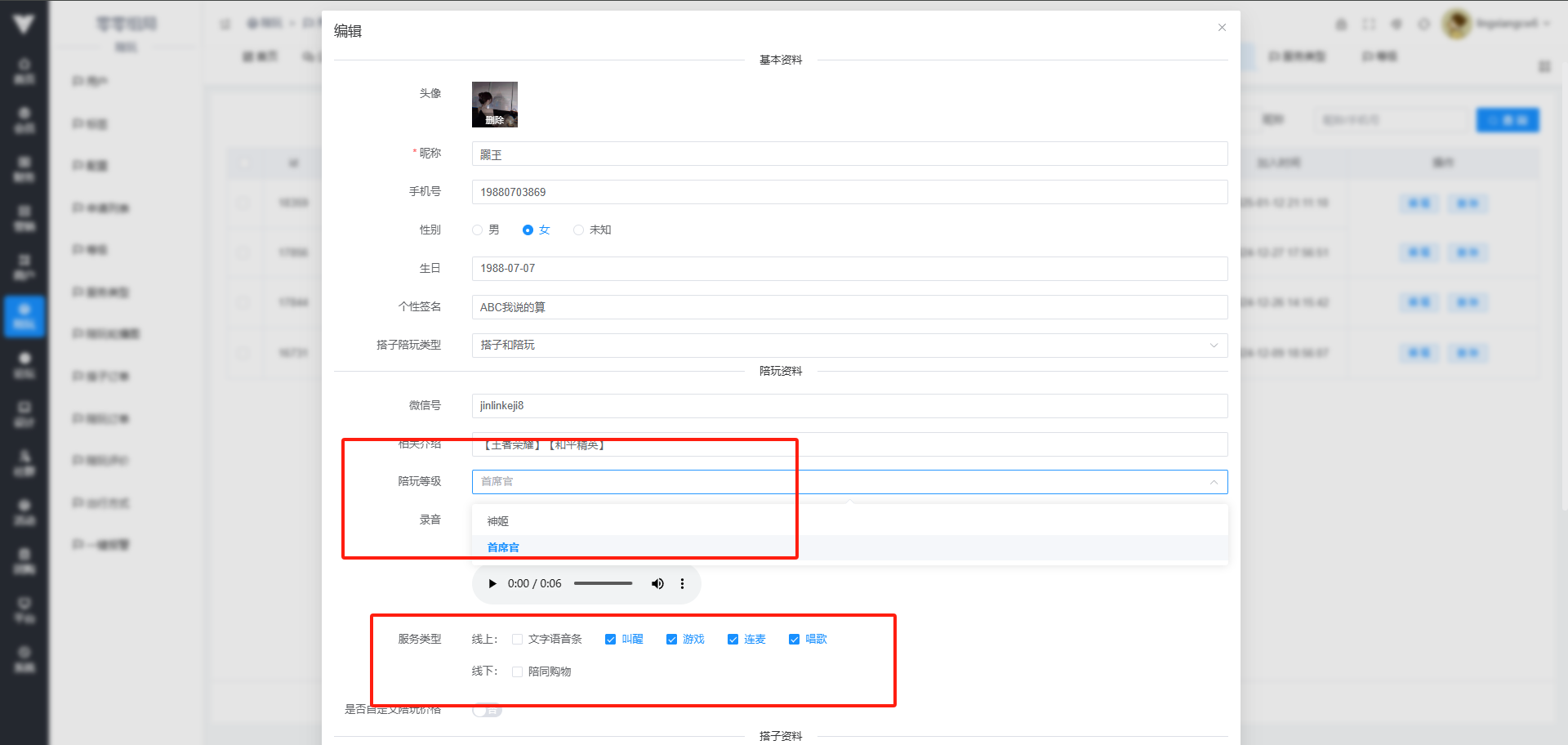Toggle the 是否自定义陪玩价格 switch

click(487, 711)
